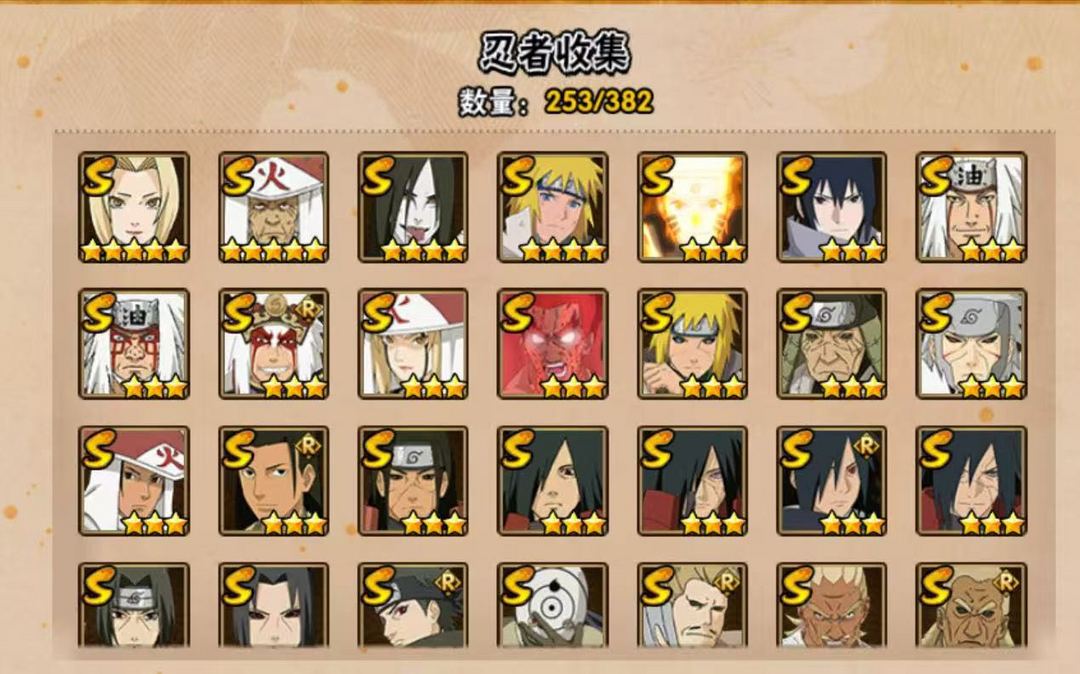Choose the blonde Tsunade Hokage hat card
This screenshot has height=674, width=1080.
[413, 344]
